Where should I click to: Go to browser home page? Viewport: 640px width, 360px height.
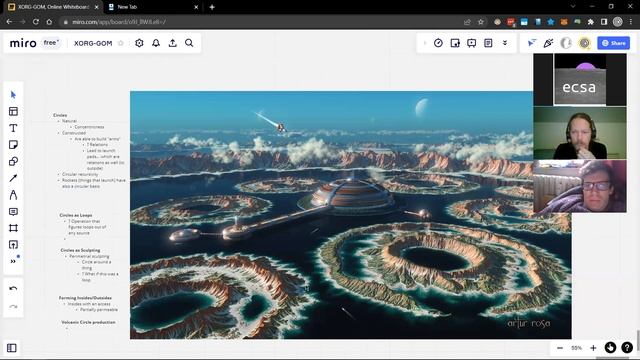pyautogui.click(x=49, y=22)
